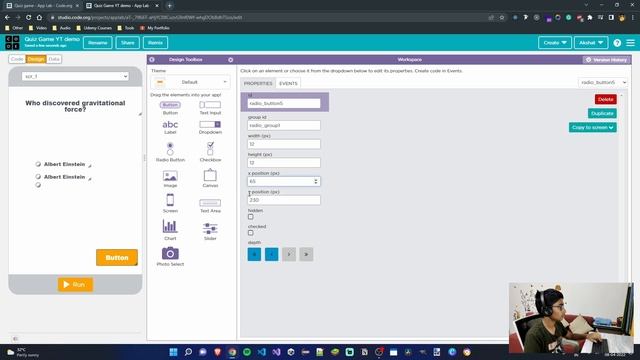Pick the abc Label toolbox element

pyautogui.click(x=170, y=127)
